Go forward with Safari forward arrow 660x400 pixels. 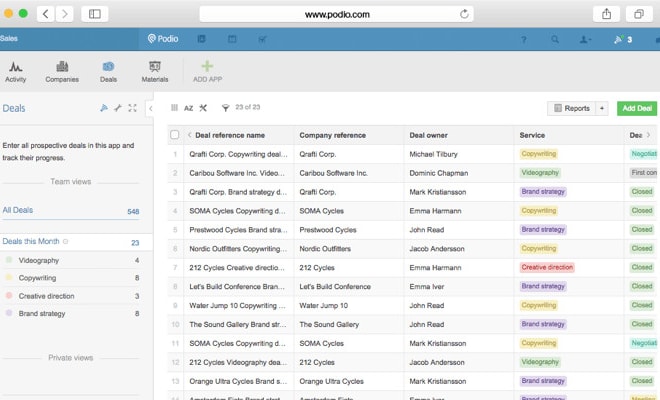[64, 14]
